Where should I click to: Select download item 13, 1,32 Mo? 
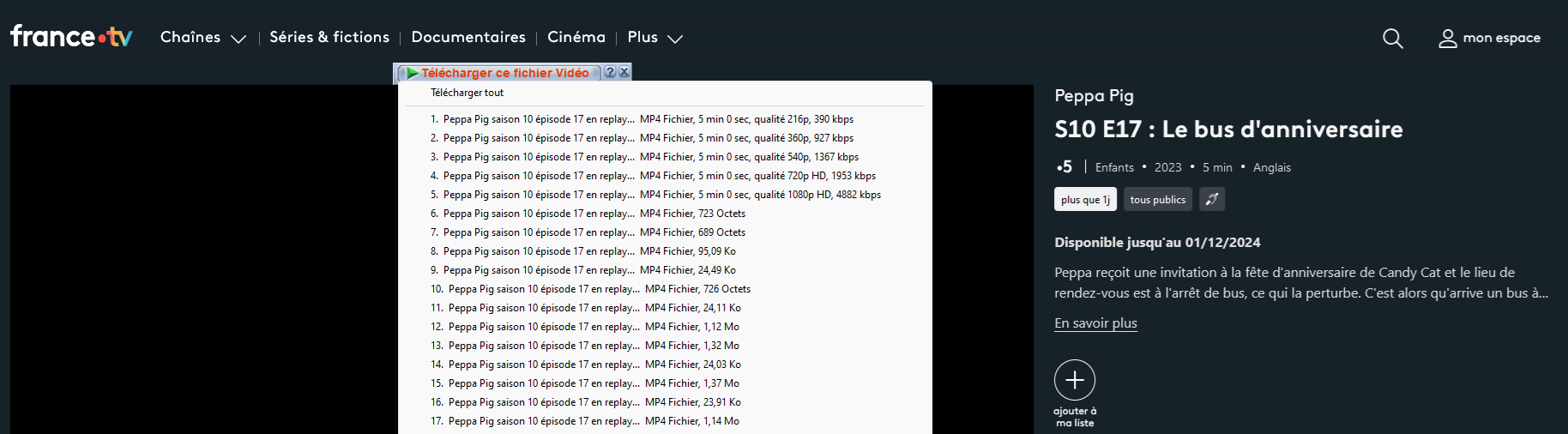[x=665, y=346]
